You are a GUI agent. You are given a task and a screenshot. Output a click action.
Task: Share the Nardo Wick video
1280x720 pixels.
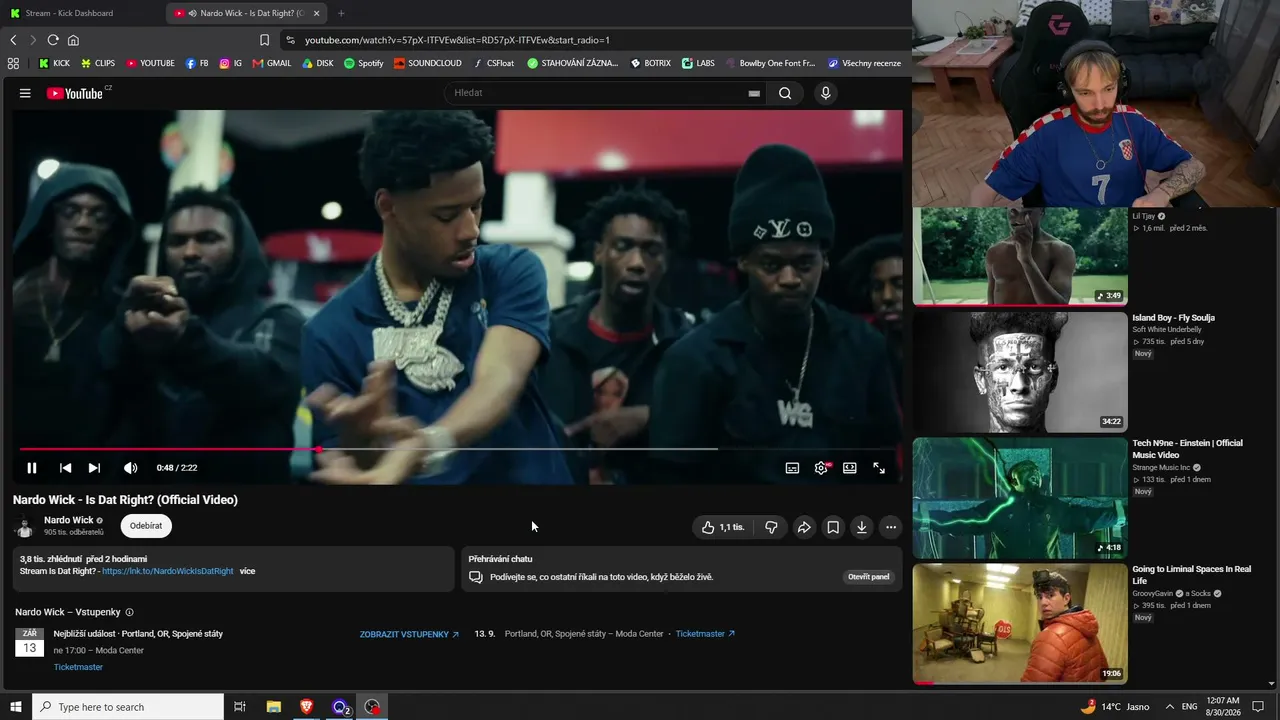pyautogui.click(x=804, y=527)
